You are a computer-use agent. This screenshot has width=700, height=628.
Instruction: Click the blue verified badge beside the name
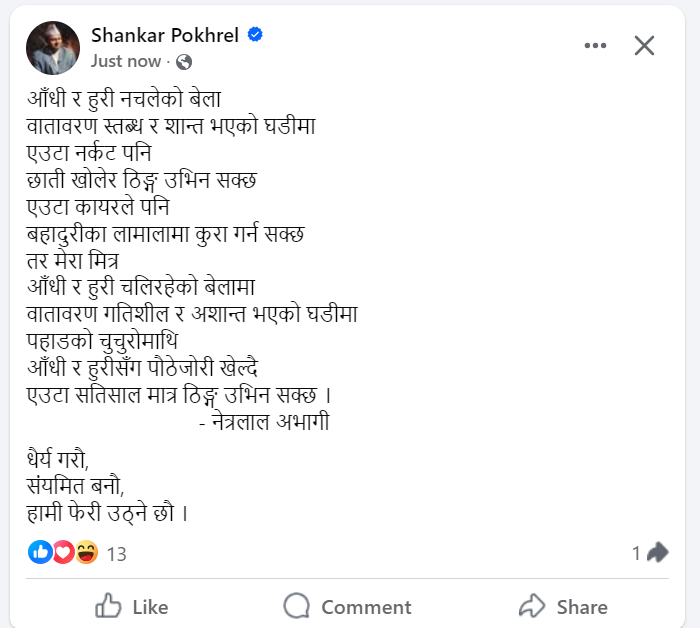coord(255,35)
